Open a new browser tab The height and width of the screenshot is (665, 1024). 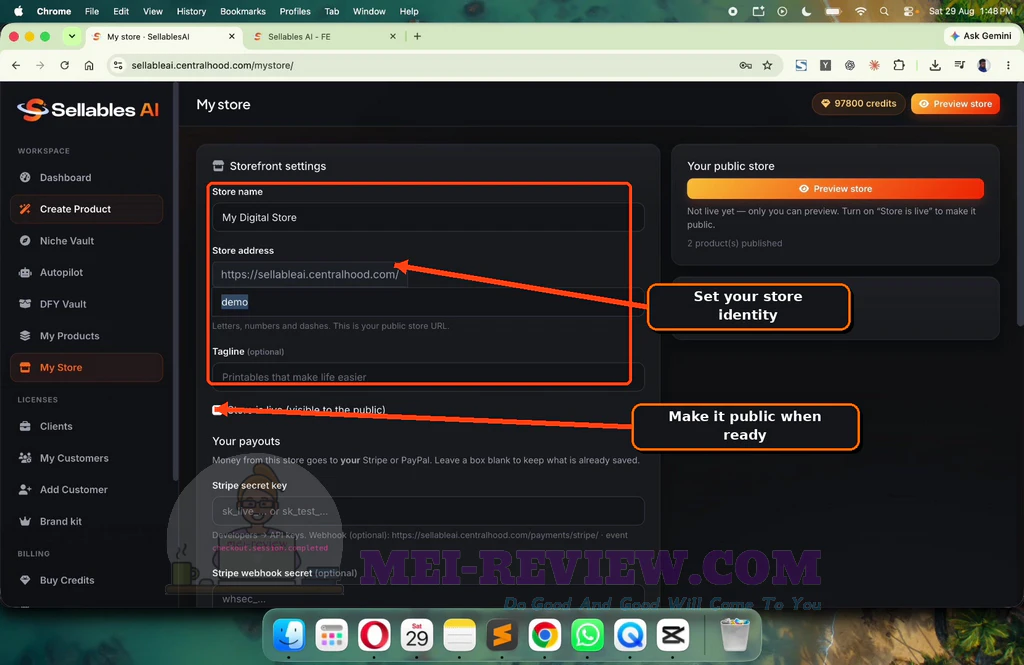pos(417,37)
